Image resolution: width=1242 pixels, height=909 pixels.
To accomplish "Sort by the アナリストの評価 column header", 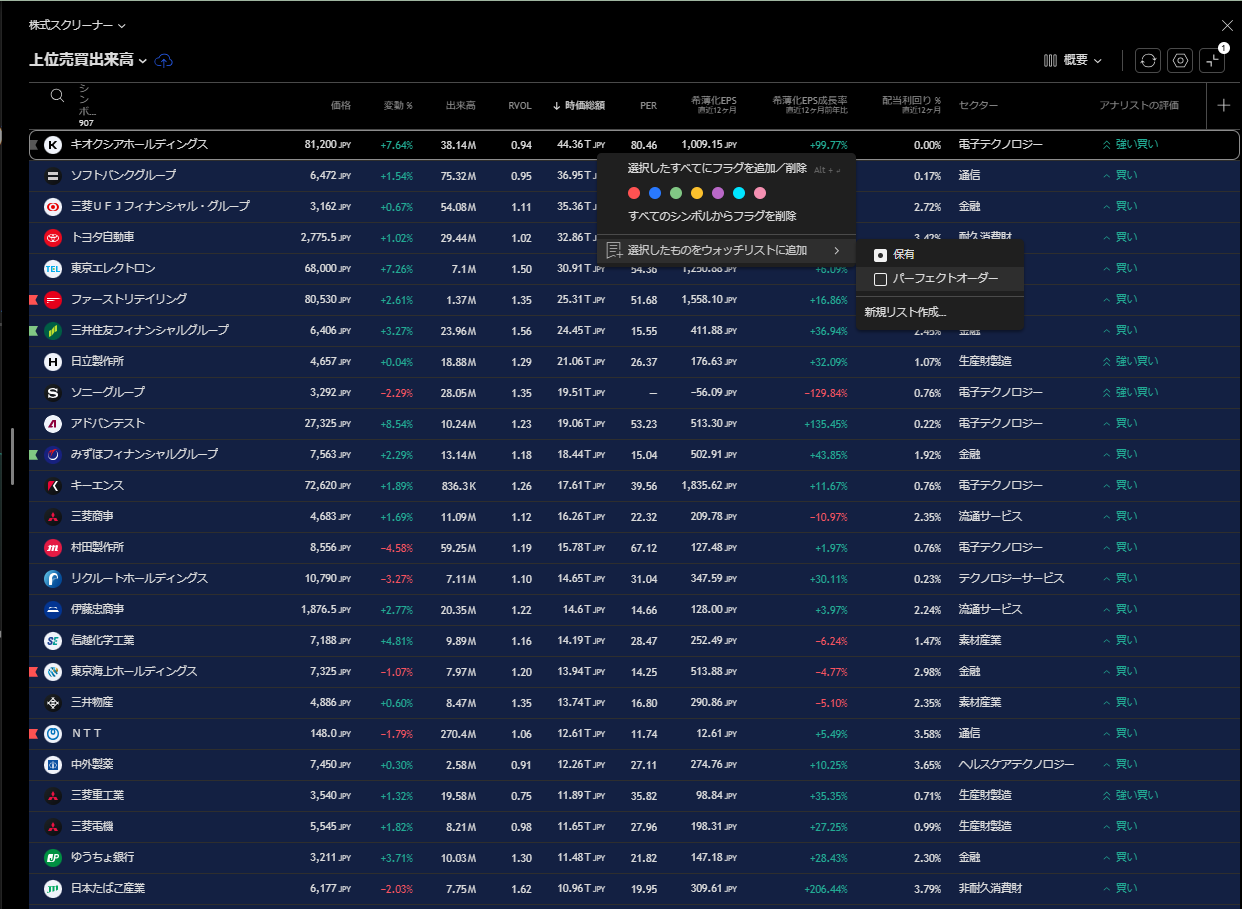I will 1139,105.
